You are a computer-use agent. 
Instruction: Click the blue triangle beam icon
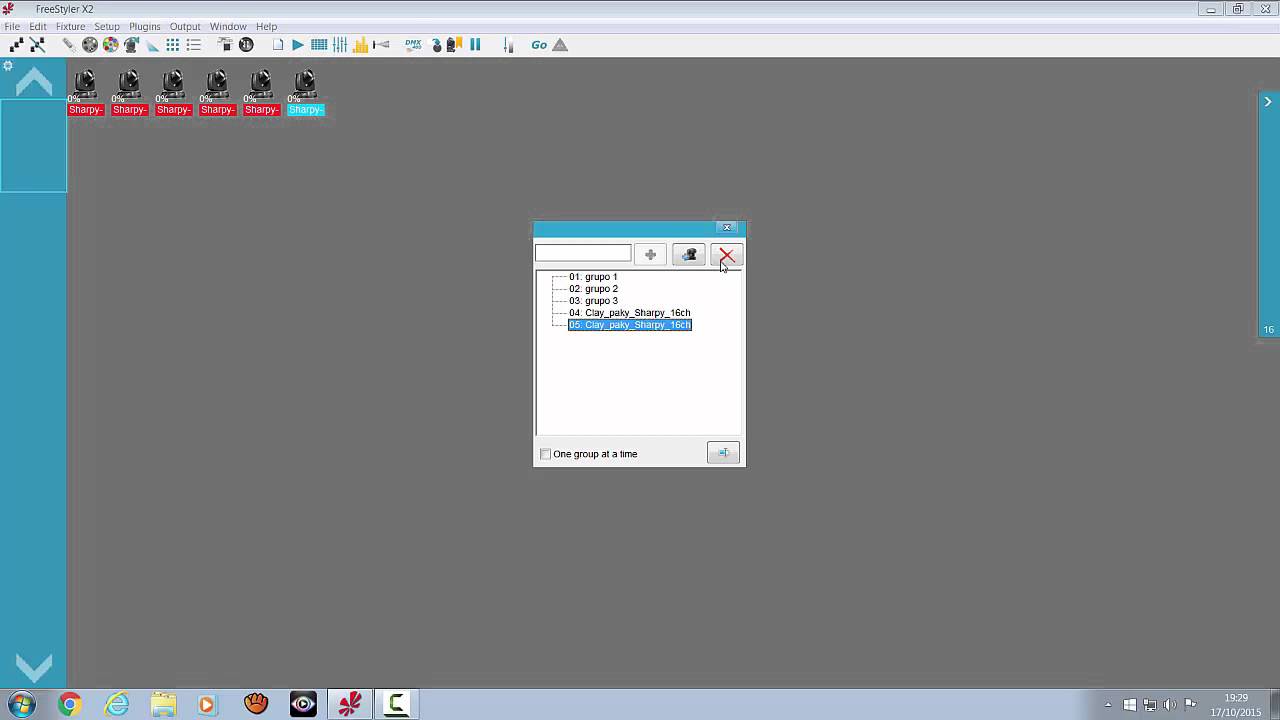(x=152, y=45)
